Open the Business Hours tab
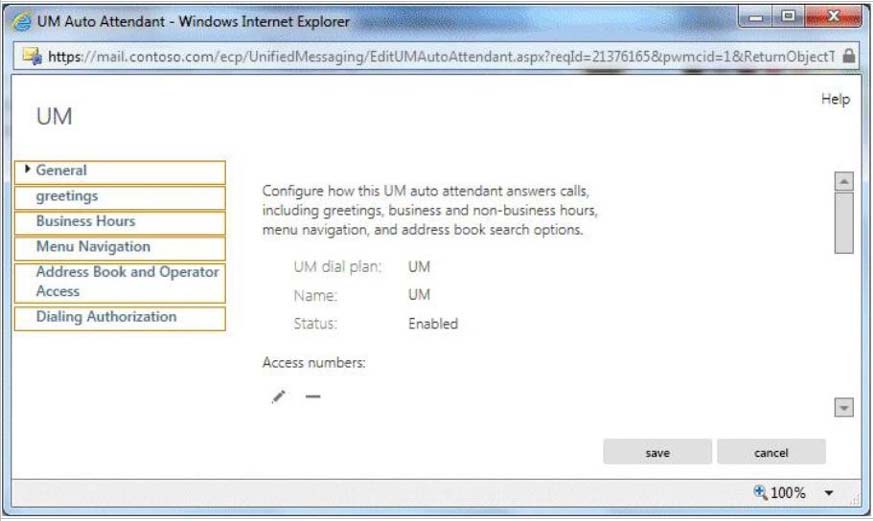 119,222
